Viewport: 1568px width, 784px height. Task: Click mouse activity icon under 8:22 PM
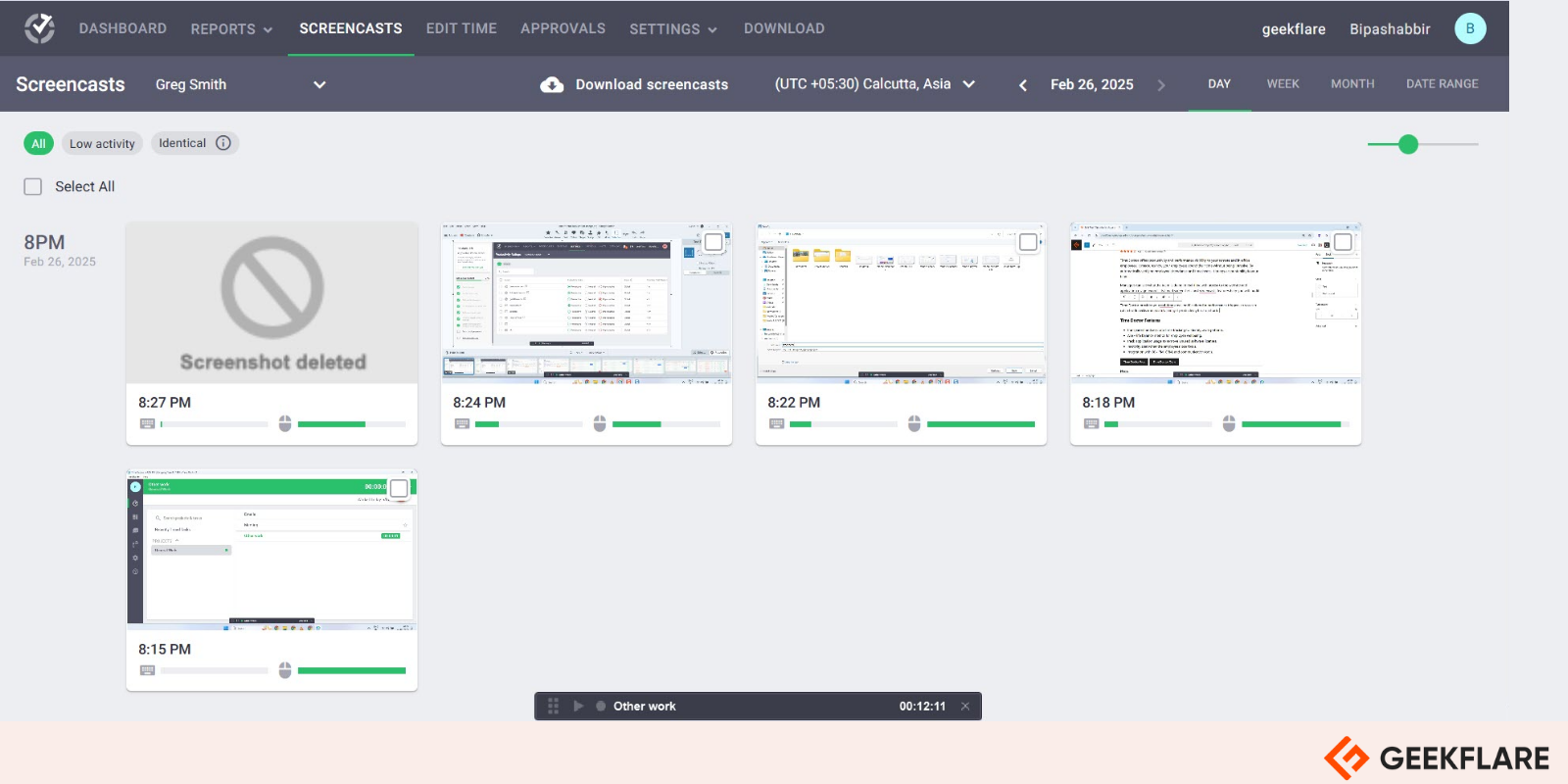914,423
